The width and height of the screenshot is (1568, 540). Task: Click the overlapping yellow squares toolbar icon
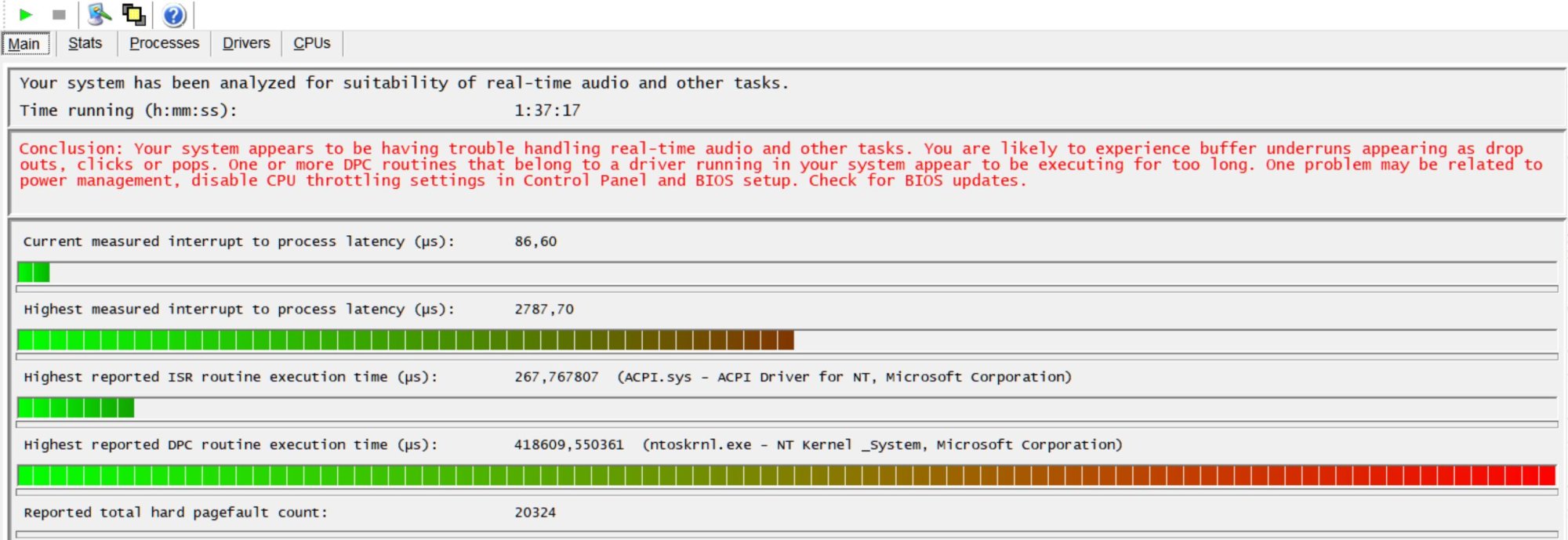click(134, 14)
